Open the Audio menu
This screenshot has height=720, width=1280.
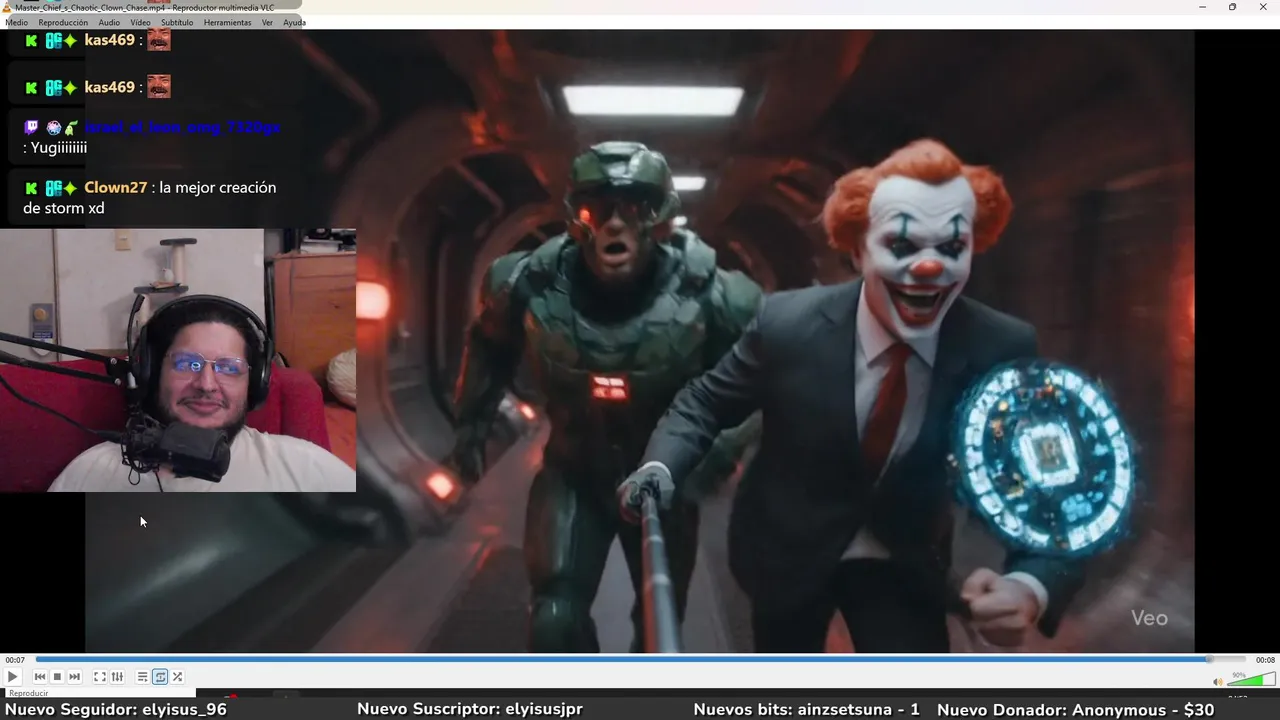(109, 22)
